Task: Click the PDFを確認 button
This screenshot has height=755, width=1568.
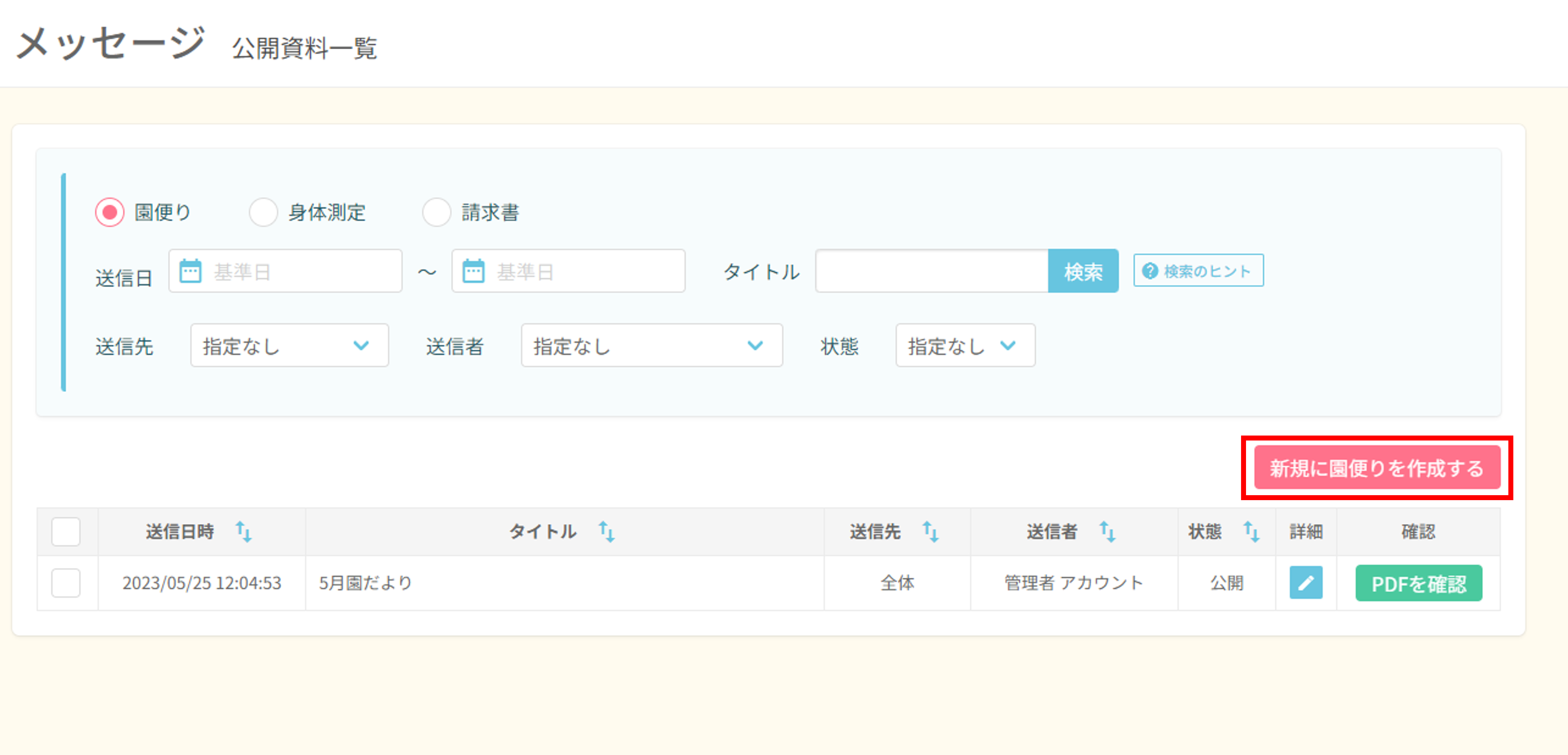Action: [1419, 584]
